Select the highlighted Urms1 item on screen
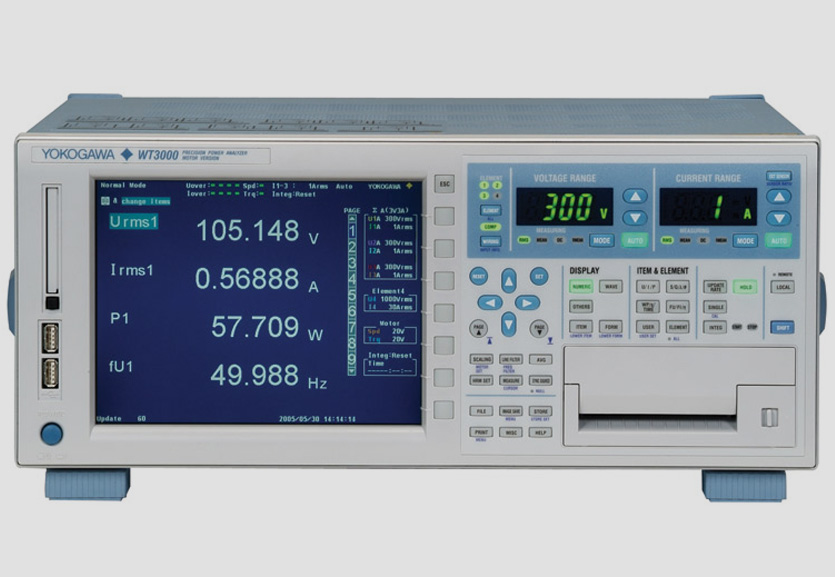The width and height of the screenshot is (835, 577). pyautogui.click(x=134, y=222)
